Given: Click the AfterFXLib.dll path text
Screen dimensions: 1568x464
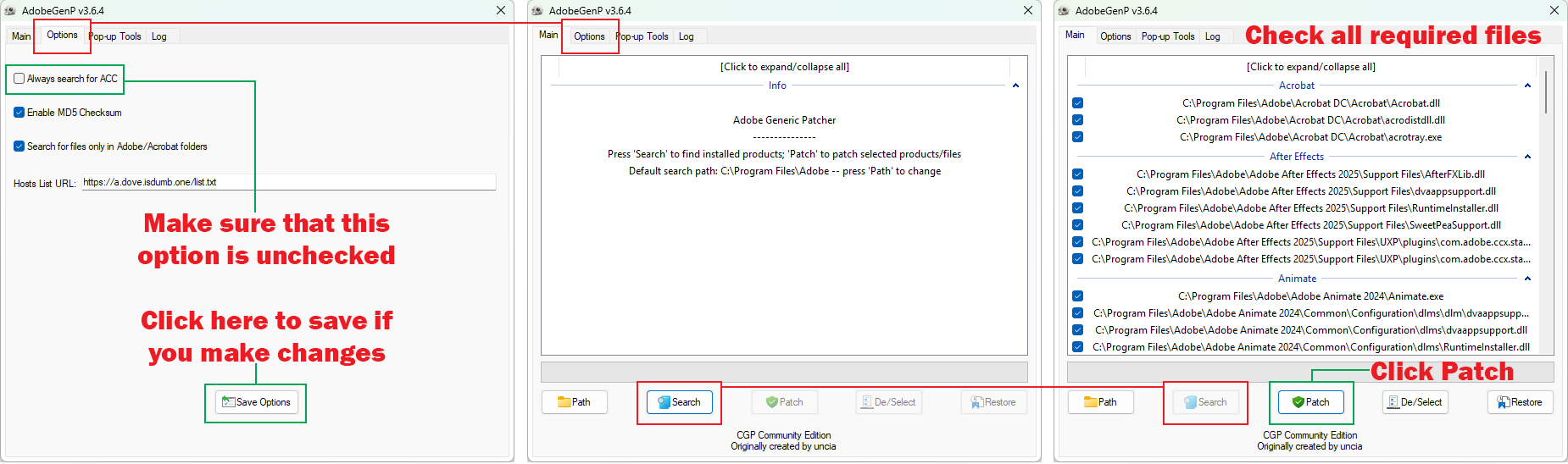Looking at the screenshot, I should [x=1311, y=174].
